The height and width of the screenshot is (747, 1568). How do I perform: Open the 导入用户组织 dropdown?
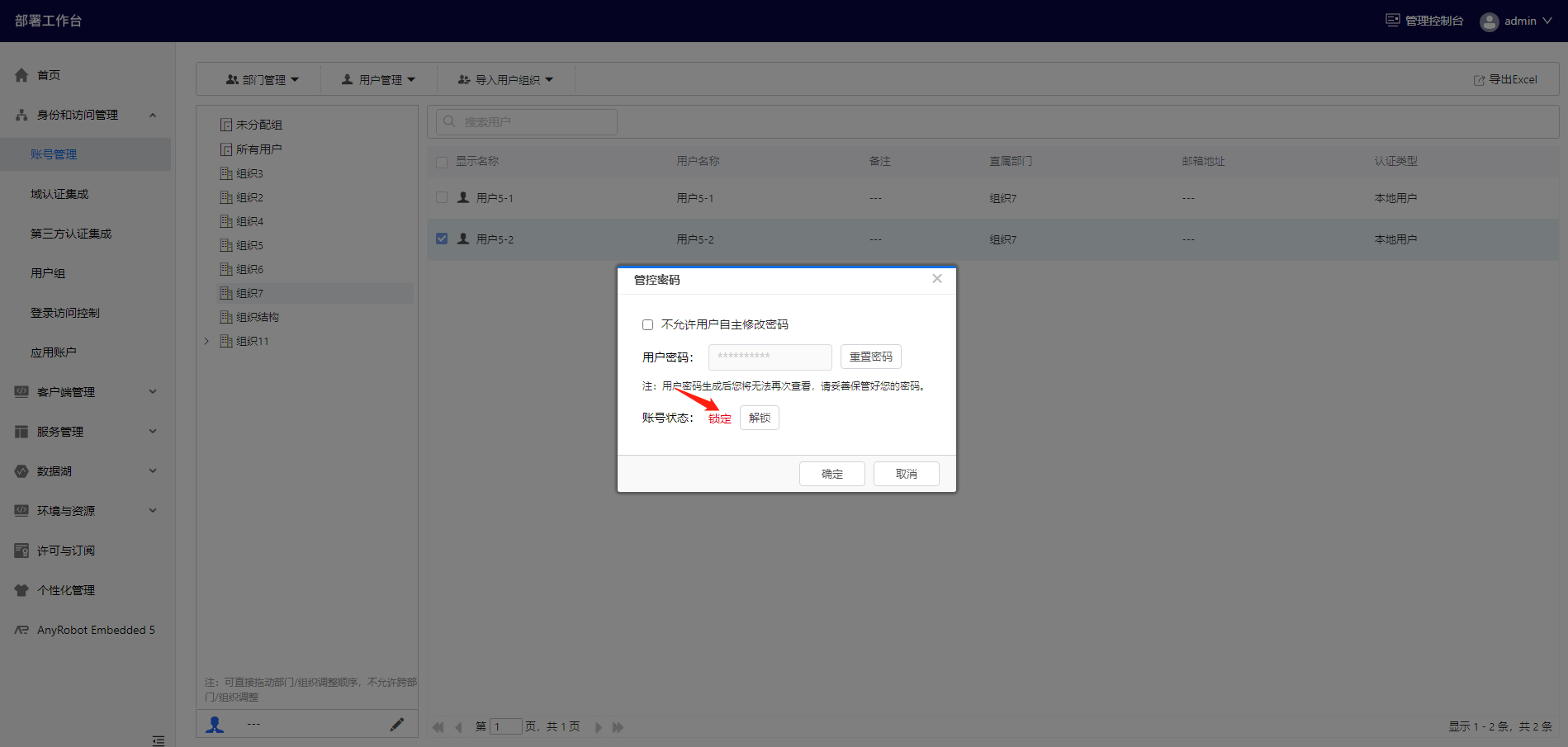coord(505,80)
